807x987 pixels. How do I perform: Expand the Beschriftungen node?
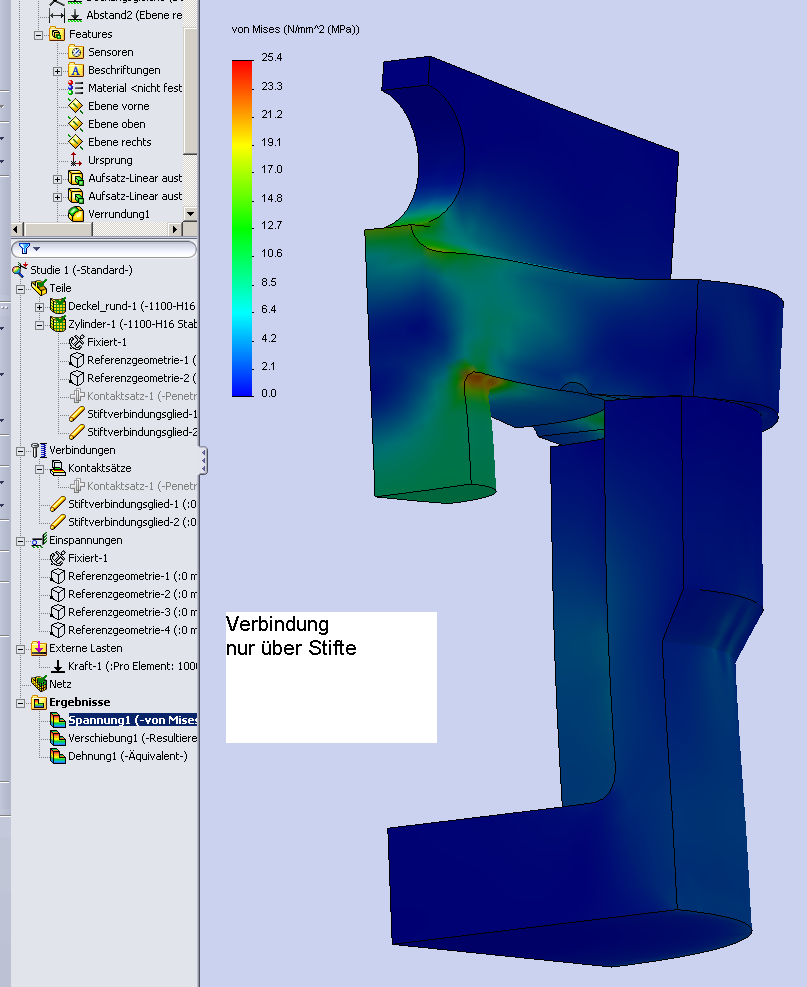pos(57,71)
